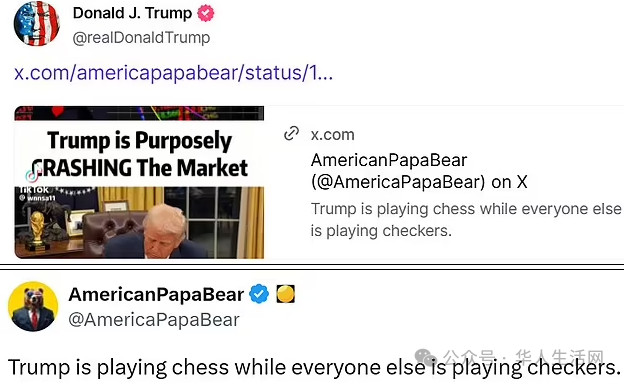Image resolution: width=624 pixels, height=383 pixels.
Task: Open the @realDonaldTrump handle
Action: (141, 38)
